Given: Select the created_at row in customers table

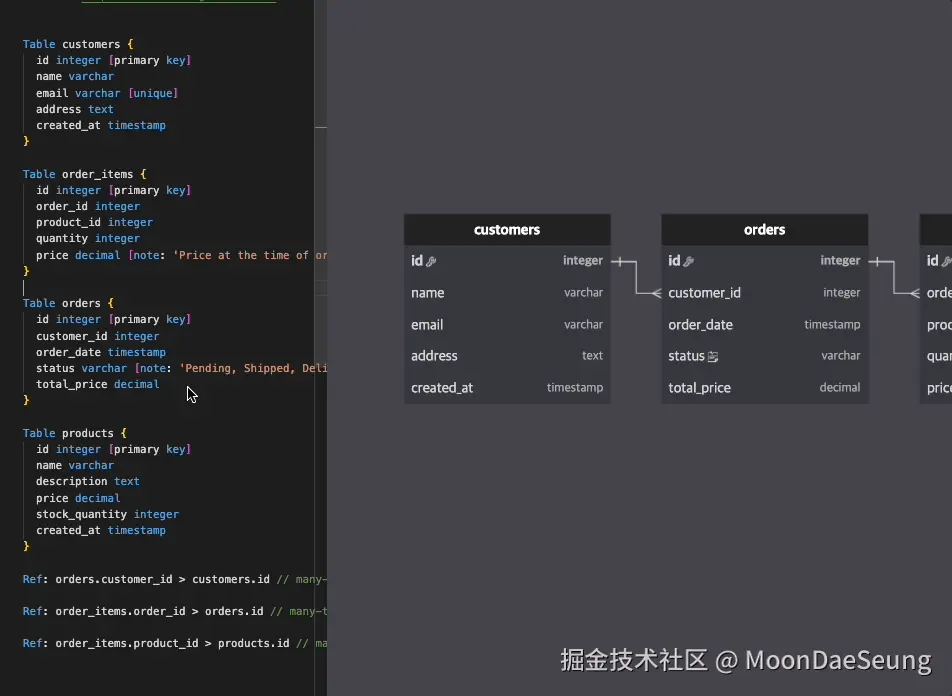Looking at the screenshot, I should 507,387.
